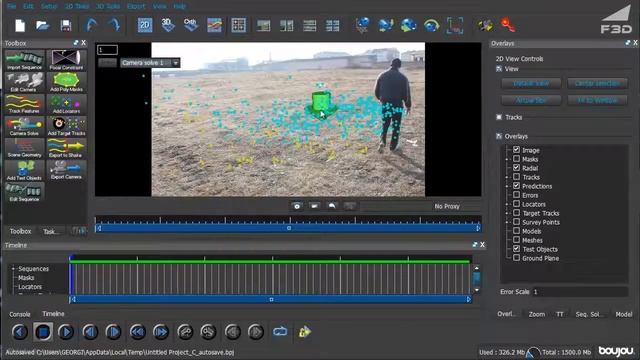Expand the Sequences tree node in Timeline
Viewport: 640px width, 360px height.
[x=13, y=269]
